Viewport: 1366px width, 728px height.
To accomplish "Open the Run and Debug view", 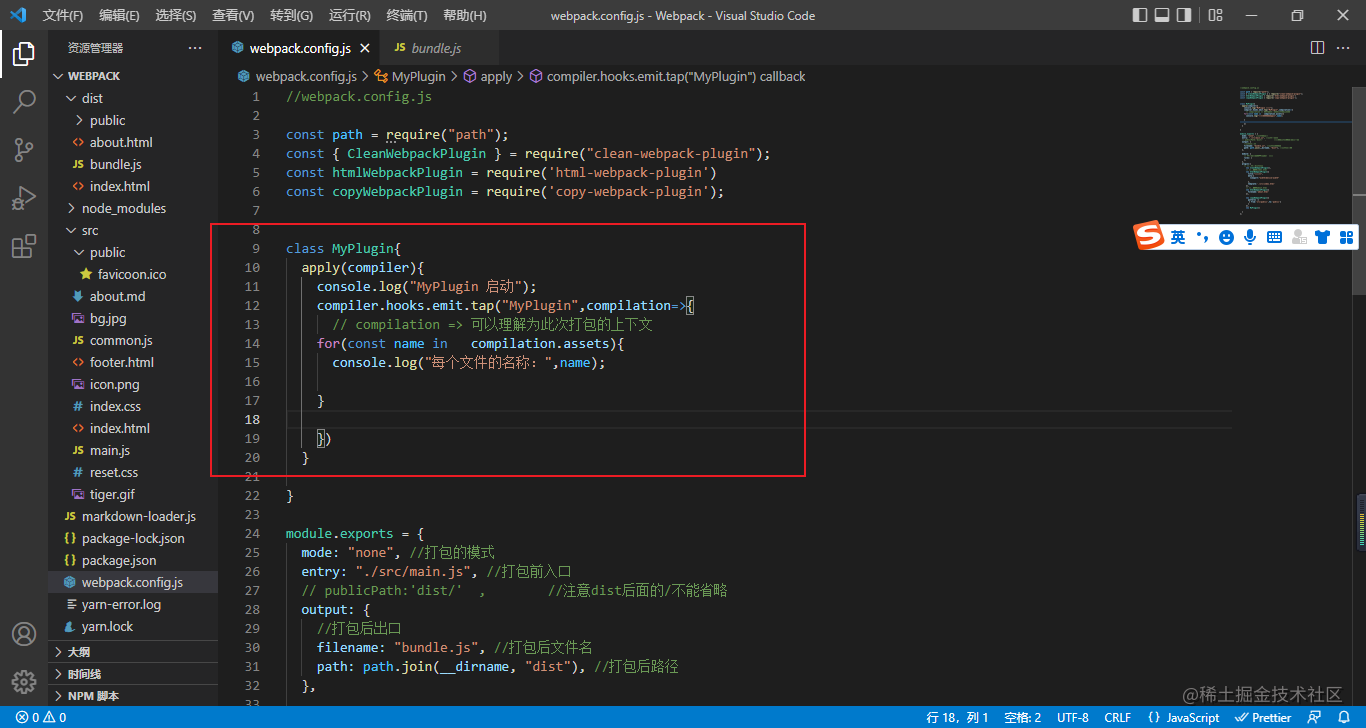I will point(24,197).
